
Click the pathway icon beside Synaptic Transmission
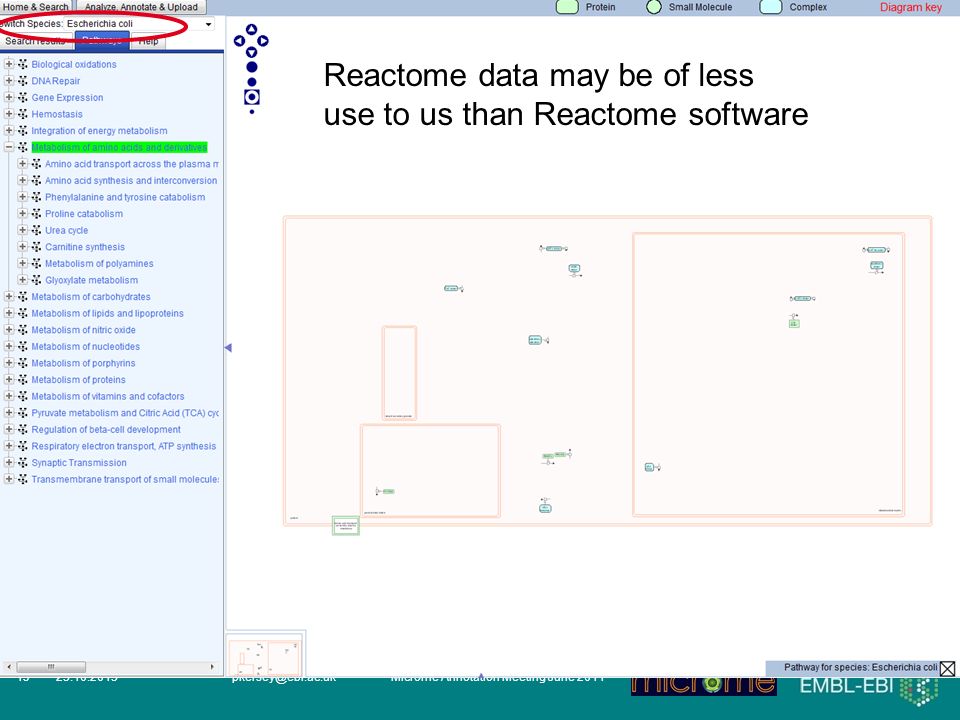[23, 463]
